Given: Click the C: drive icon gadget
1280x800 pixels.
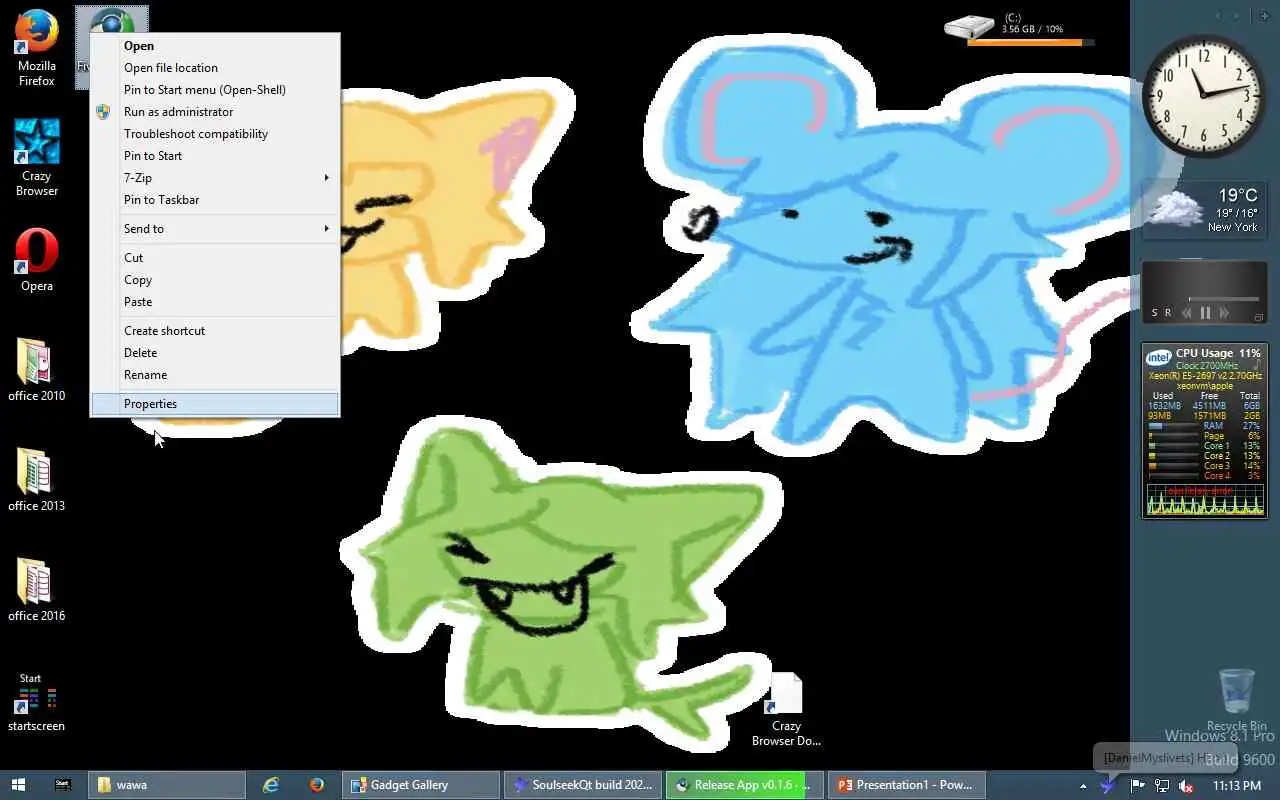Looking at the screenshot, I should point(968,27).
